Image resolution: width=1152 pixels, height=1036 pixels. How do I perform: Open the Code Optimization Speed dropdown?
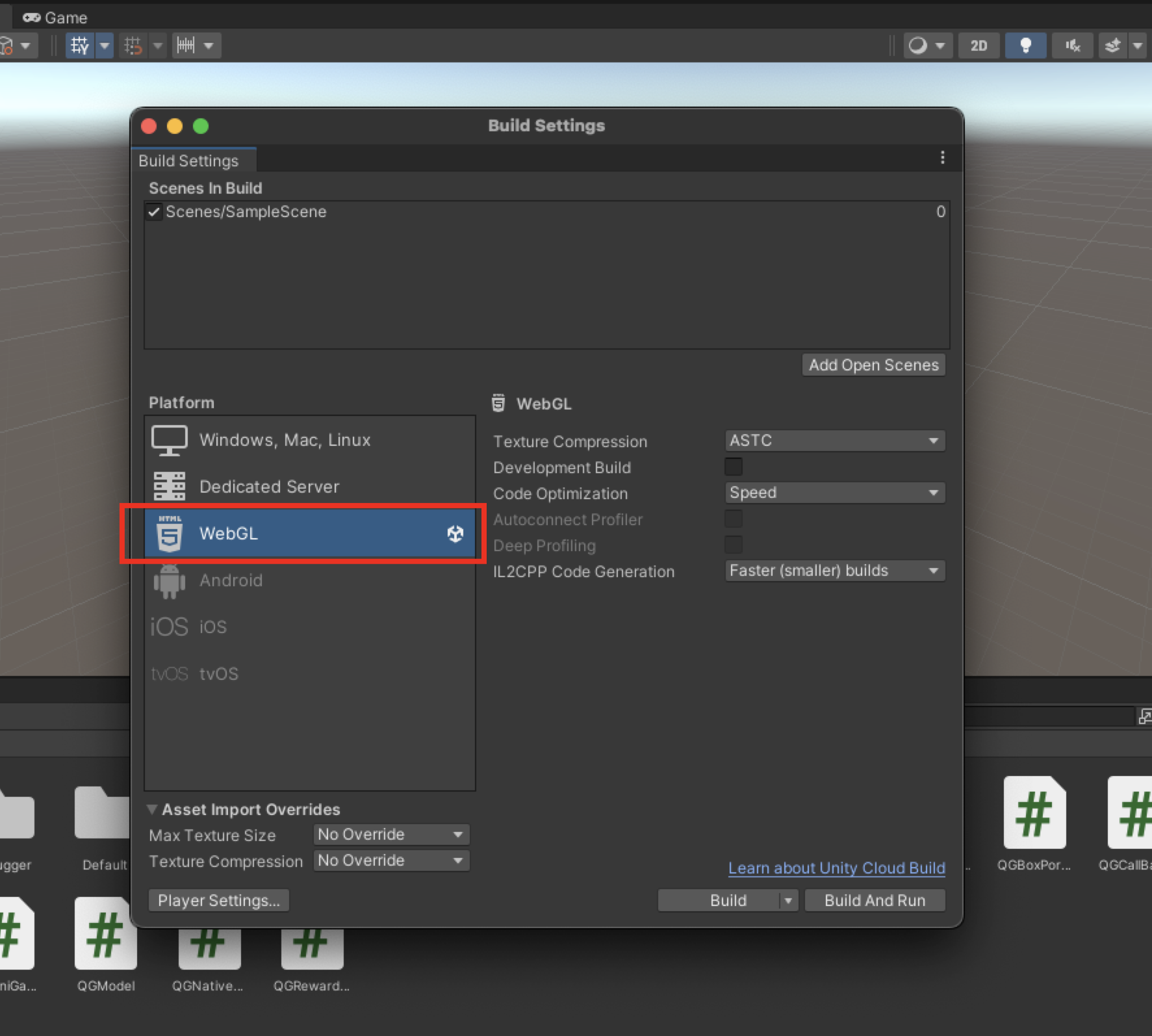[x=835, y=493]
